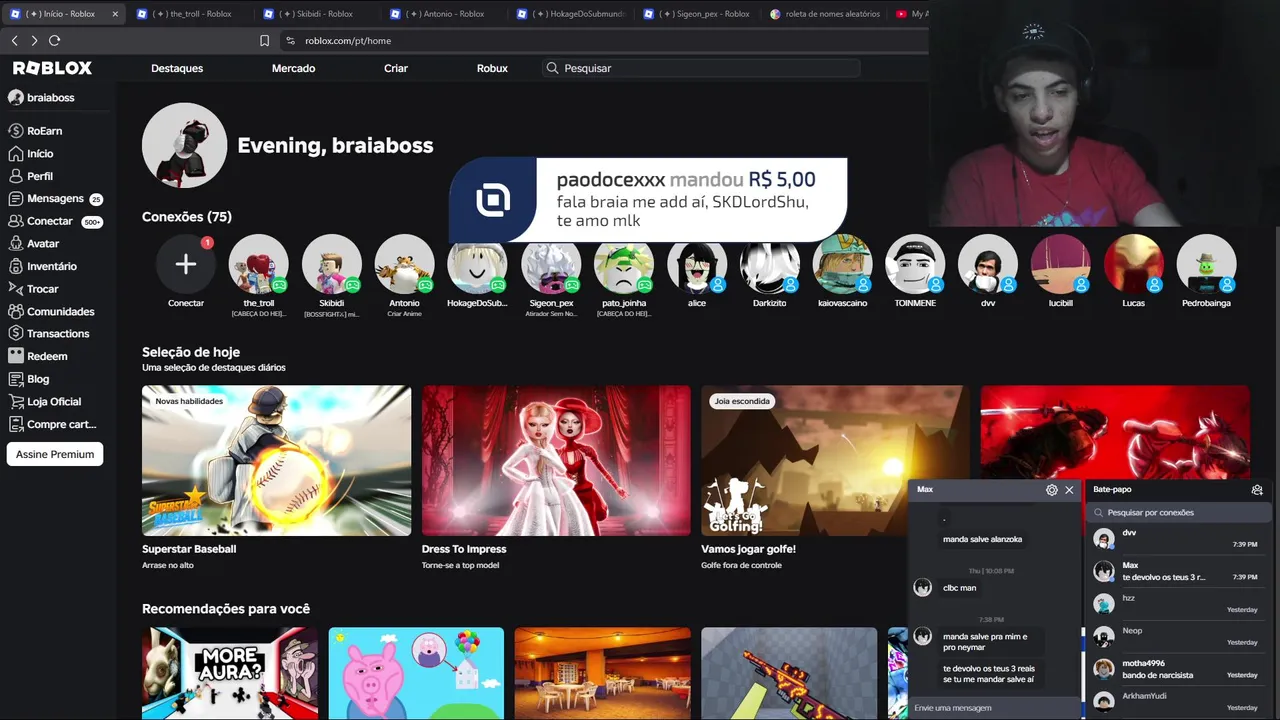The height and width of the screenshot is (720, 1280).
Task: Click the Pesquisar search field
Action: (x=701, y=68)
